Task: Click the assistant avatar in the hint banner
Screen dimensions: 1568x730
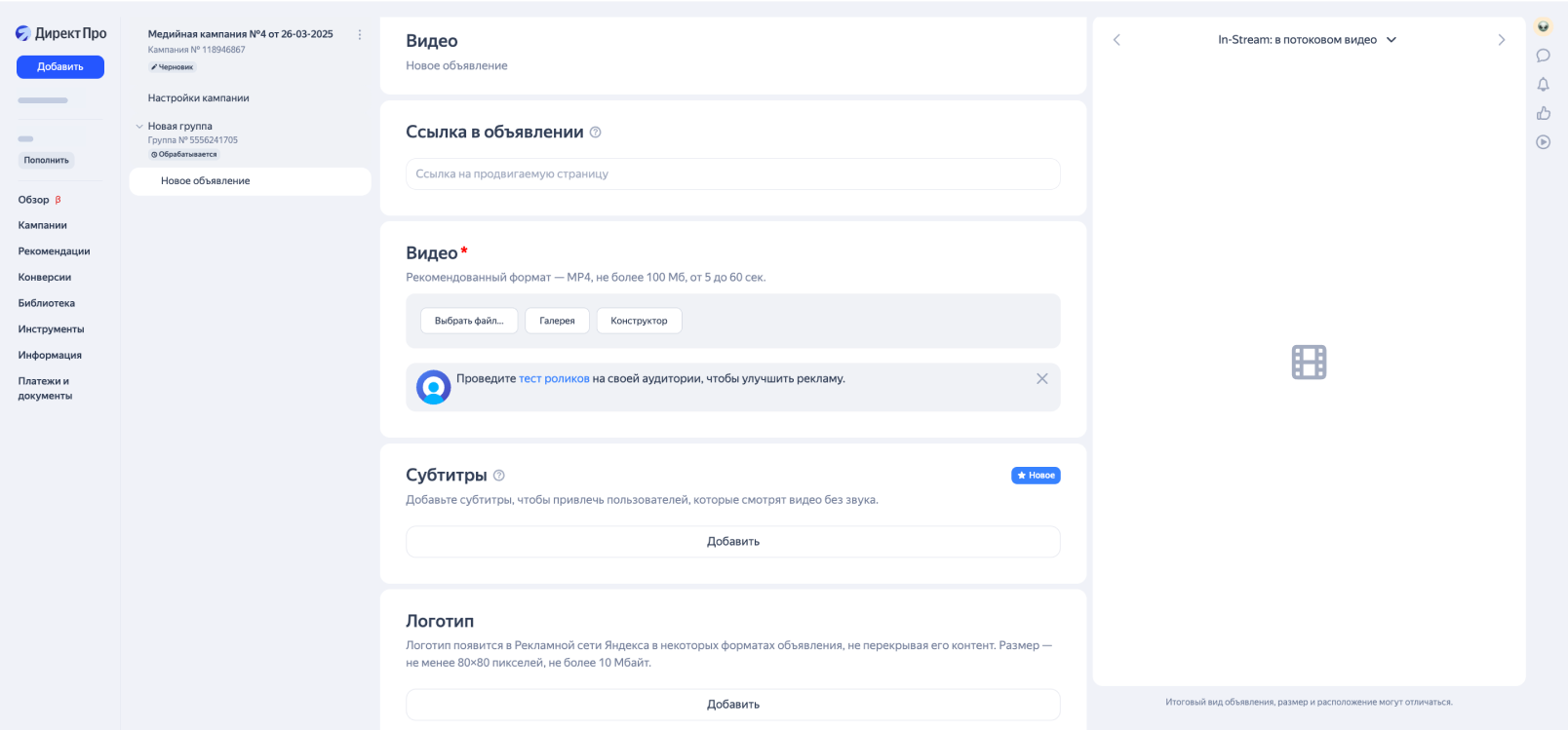Action: click(x=433, y=387)
